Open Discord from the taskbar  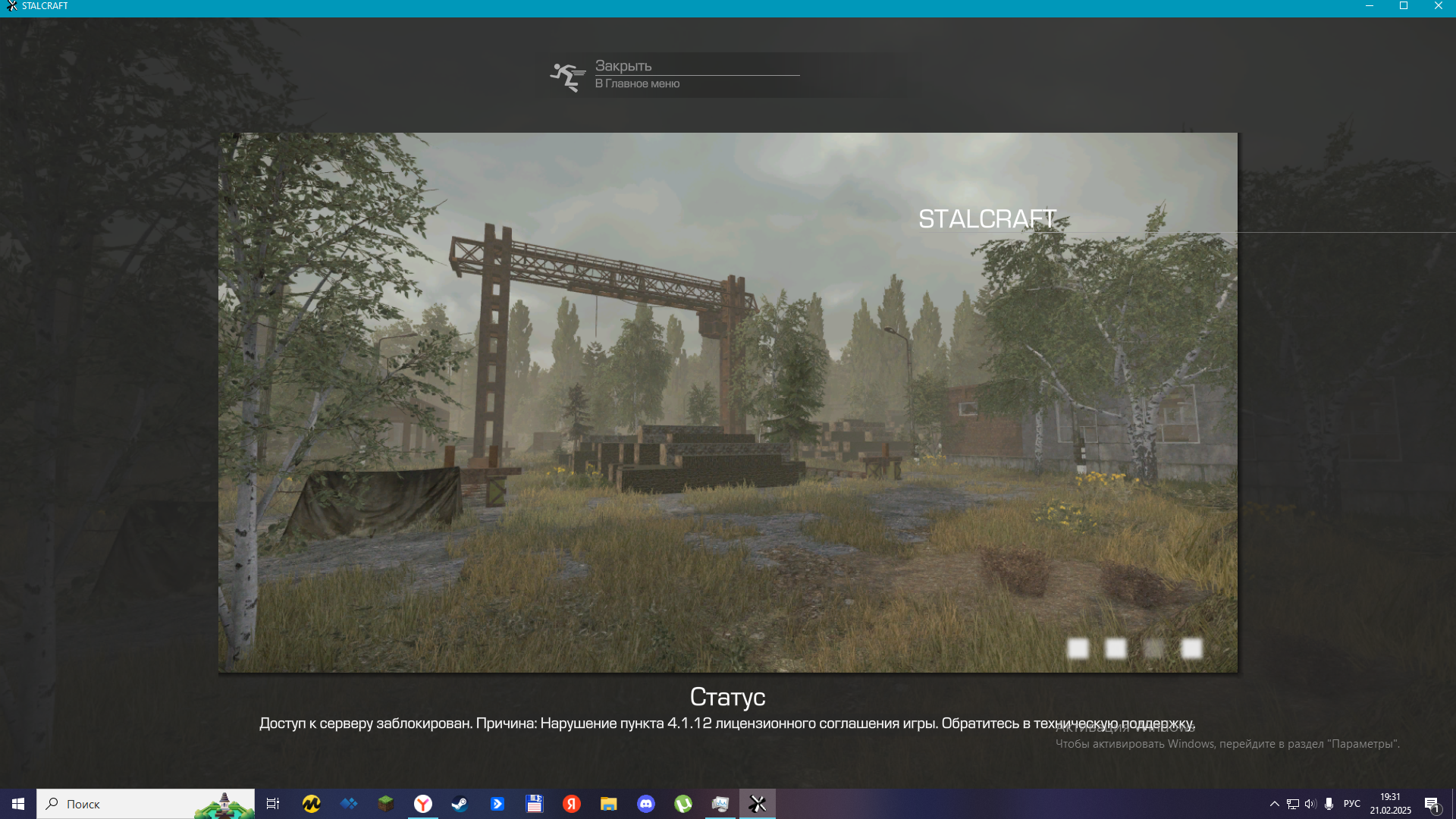click(646, 804)
